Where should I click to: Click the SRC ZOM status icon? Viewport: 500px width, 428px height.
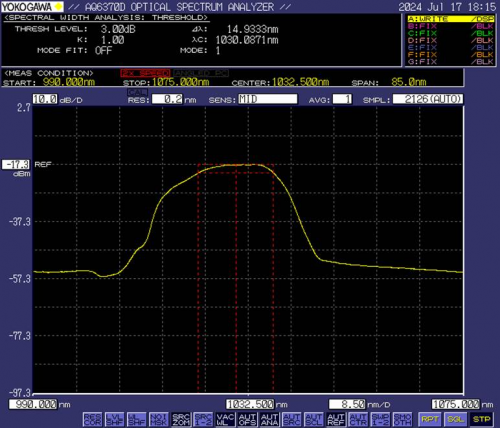tap(181, 419)
